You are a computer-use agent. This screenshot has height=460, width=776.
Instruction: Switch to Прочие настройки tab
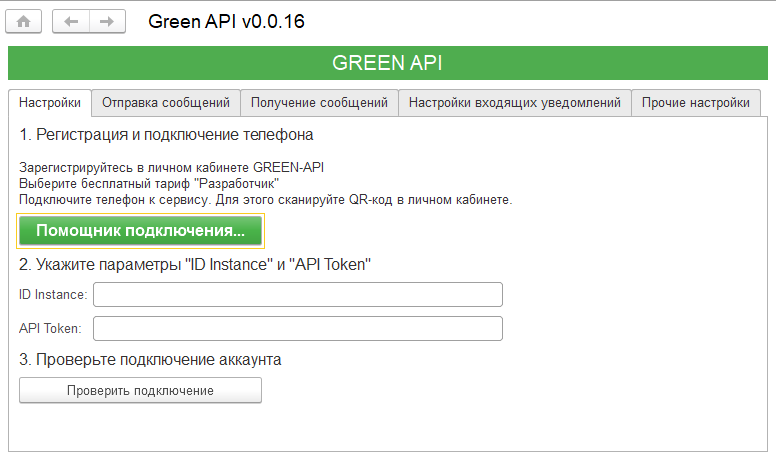click(696, 102)
